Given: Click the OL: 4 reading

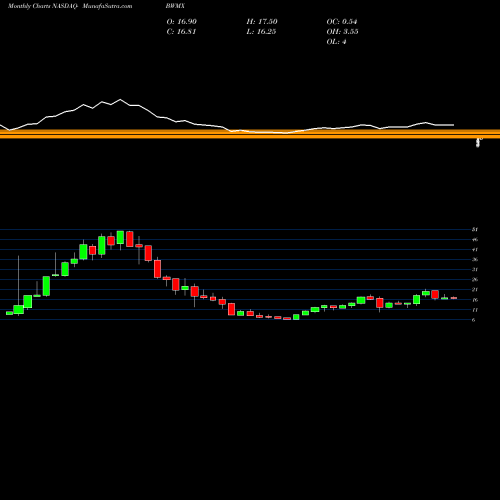Looking at the screenshot, I should [336, 42].
